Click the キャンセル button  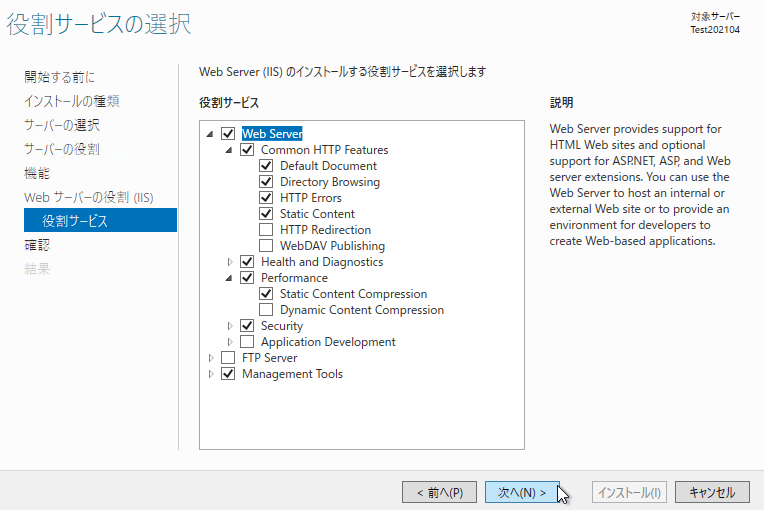[x=712, y=492]
